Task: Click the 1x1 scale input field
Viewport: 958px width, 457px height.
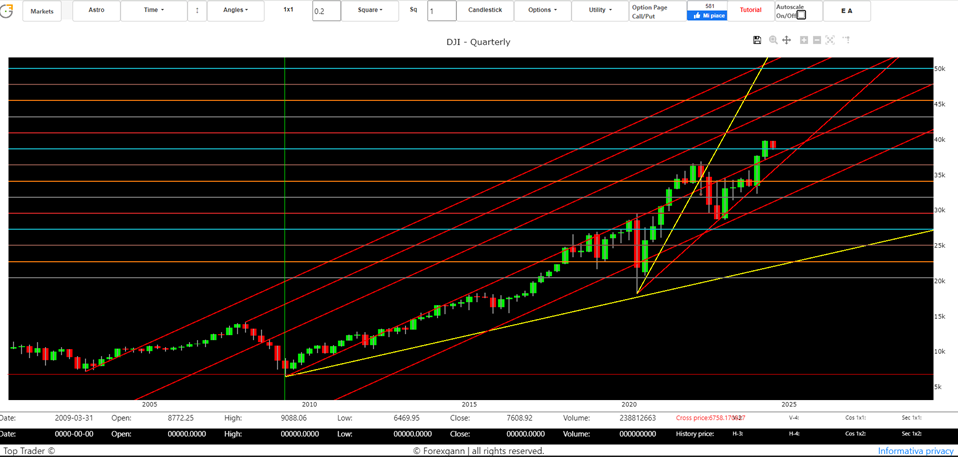Action: [x=326, y=11]
